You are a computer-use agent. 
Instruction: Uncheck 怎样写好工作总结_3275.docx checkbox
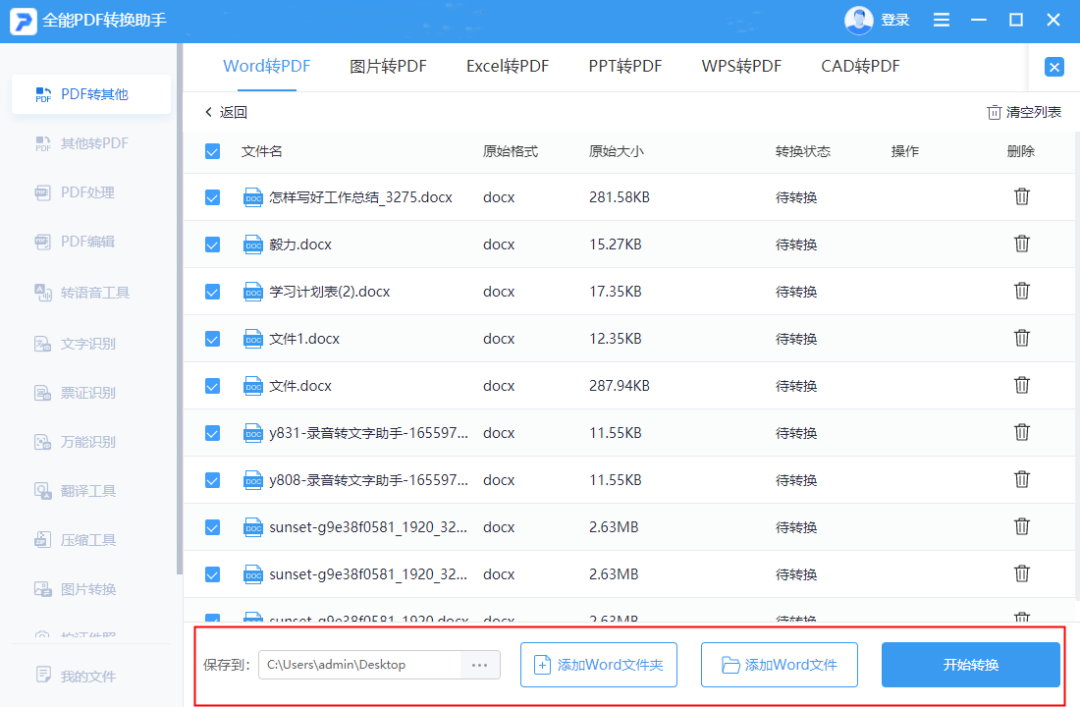click(213, 198)
